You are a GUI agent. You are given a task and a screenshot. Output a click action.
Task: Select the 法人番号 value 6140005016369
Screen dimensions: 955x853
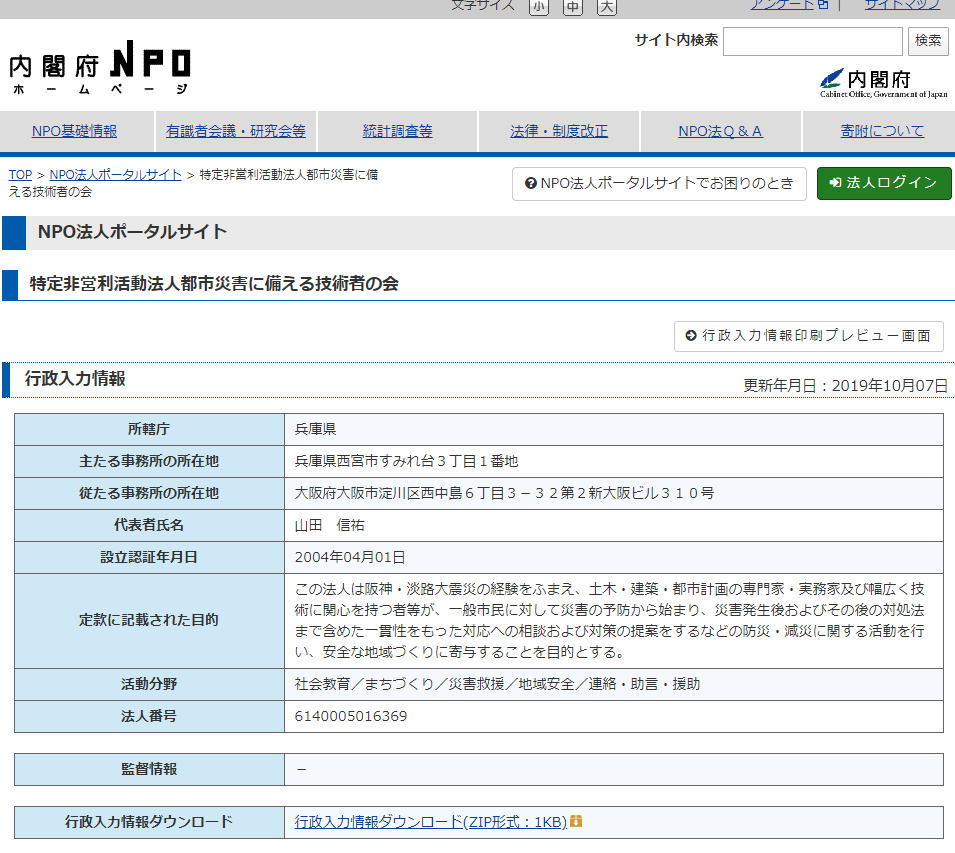(x=351, y=716)
